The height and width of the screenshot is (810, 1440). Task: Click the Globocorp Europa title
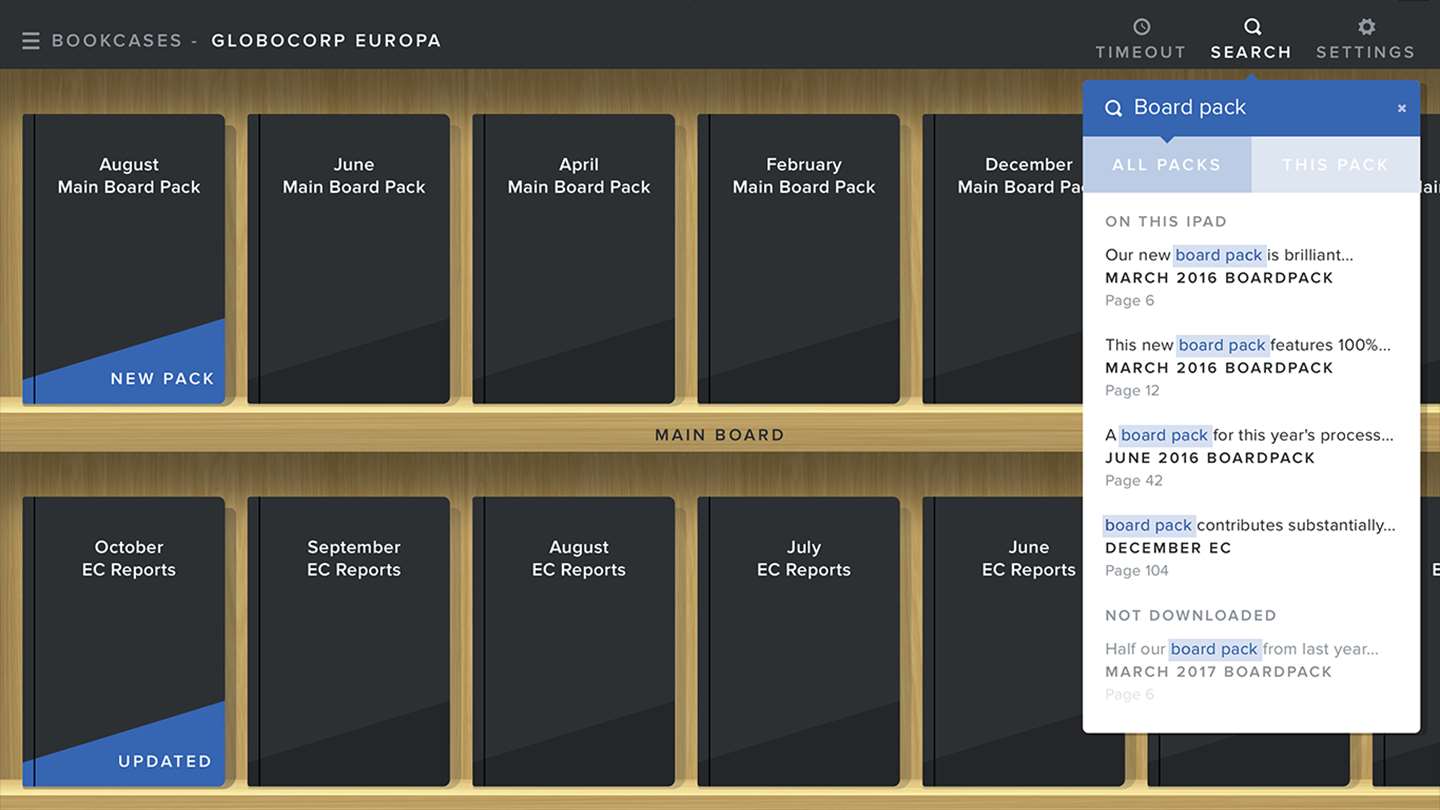point(326,41)
